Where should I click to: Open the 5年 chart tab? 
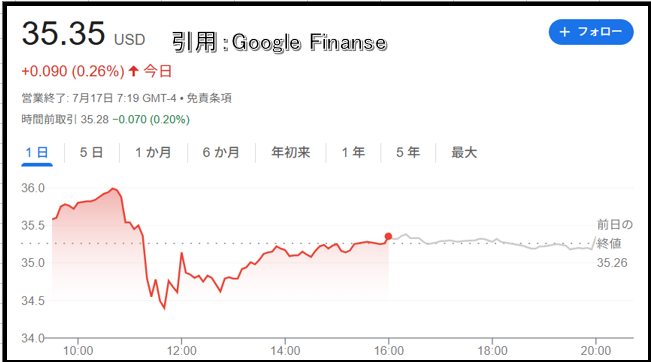(408, 152)
